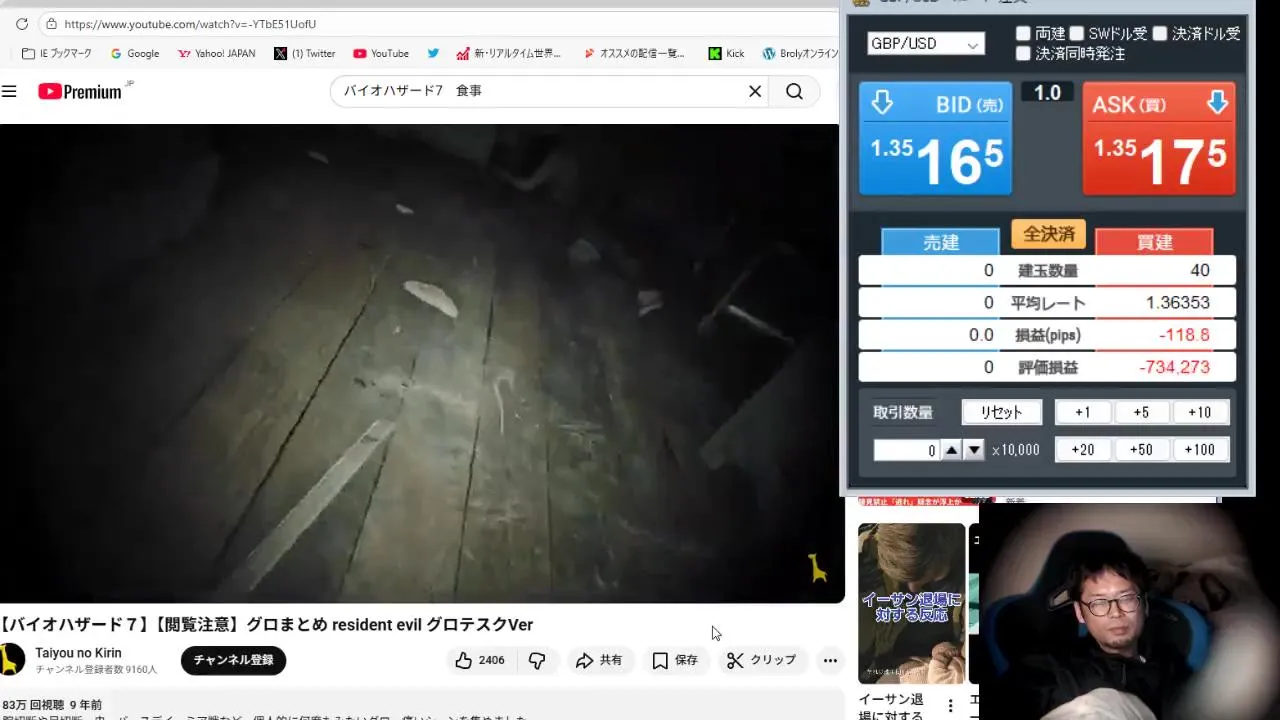The width and height of the screenshot is (1280, 720).
Task: Open the YouTube hamburger menu
Action: [9, 92]
